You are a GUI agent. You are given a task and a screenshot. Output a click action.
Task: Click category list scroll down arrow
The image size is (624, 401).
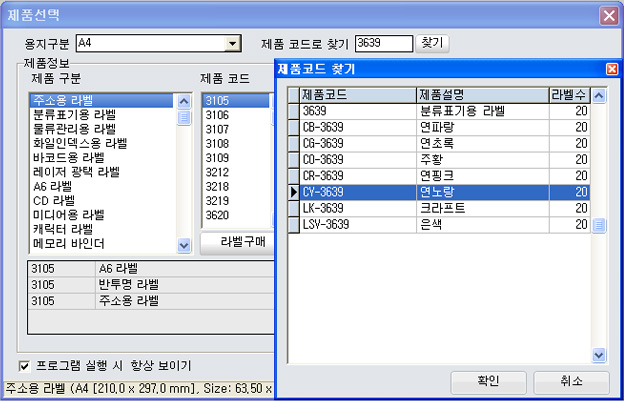(183, 245)
